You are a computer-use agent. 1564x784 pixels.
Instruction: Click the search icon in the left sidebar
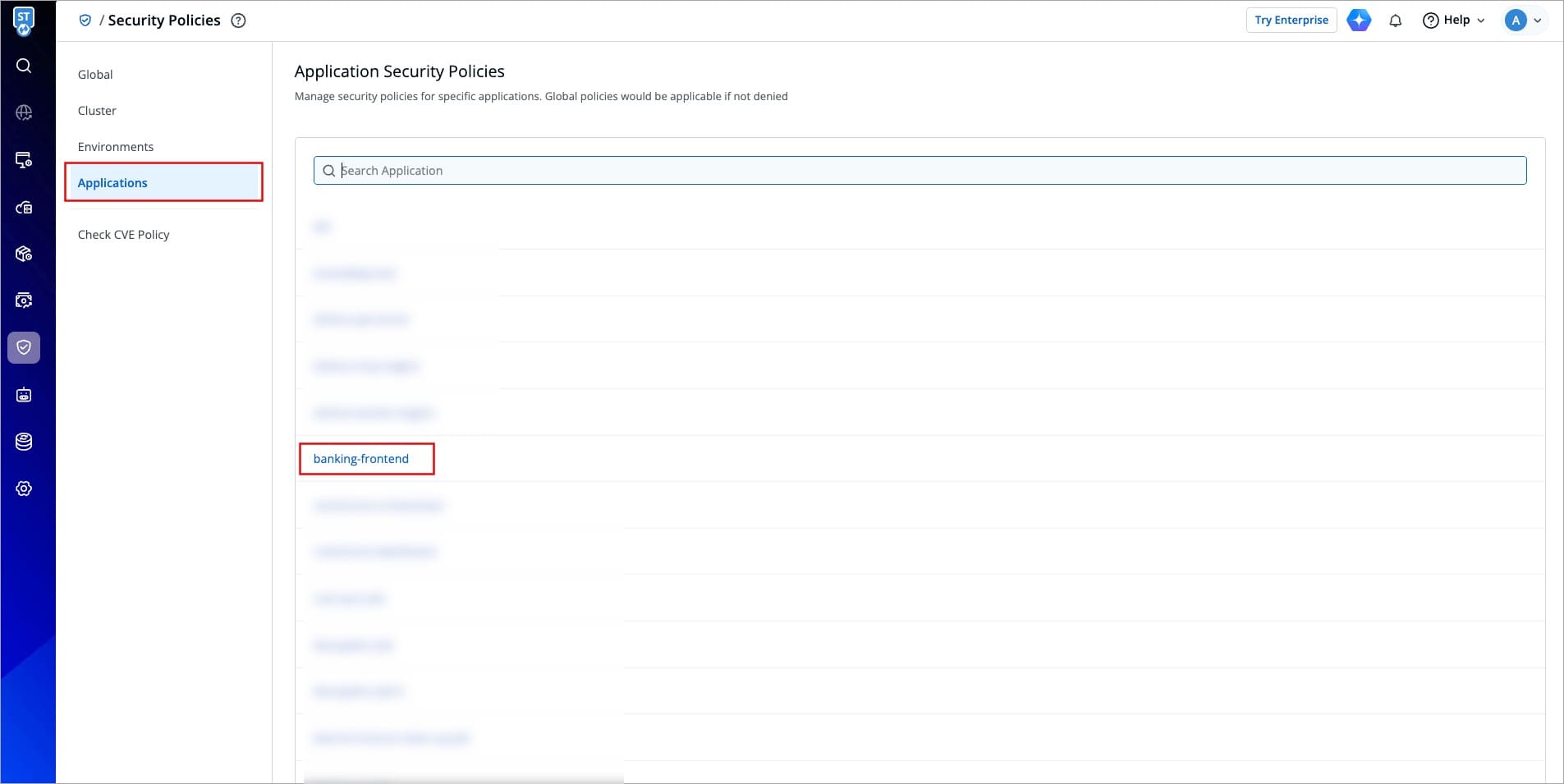24,66
